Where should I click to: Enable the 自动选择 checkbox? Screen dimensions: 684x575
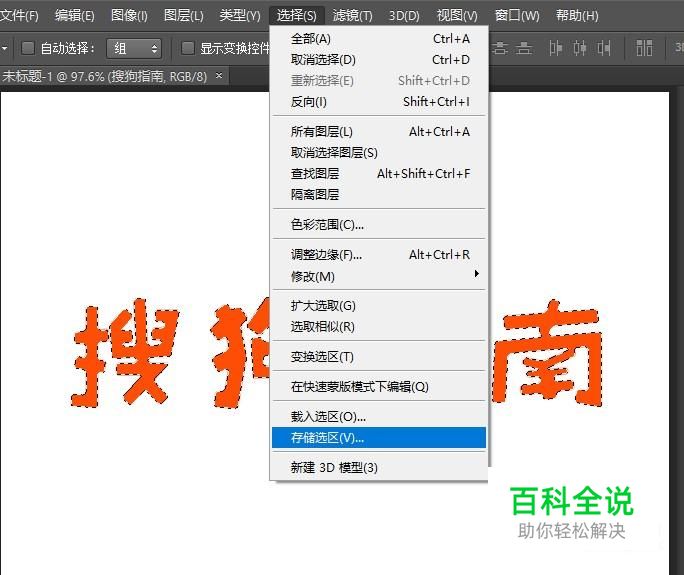click(28, 48)
